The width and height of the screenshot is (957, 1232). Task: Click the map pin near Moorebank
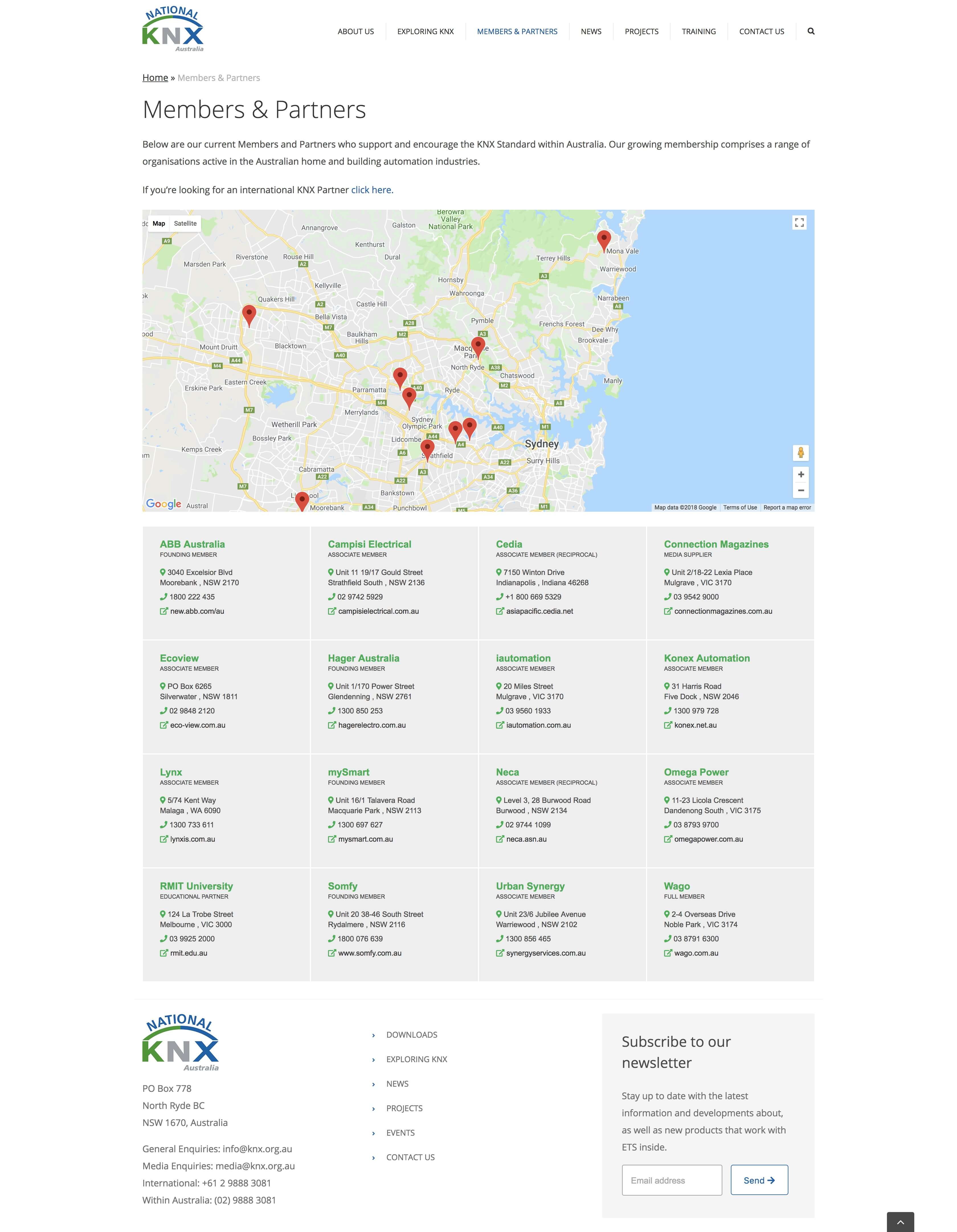coord(302,501)
